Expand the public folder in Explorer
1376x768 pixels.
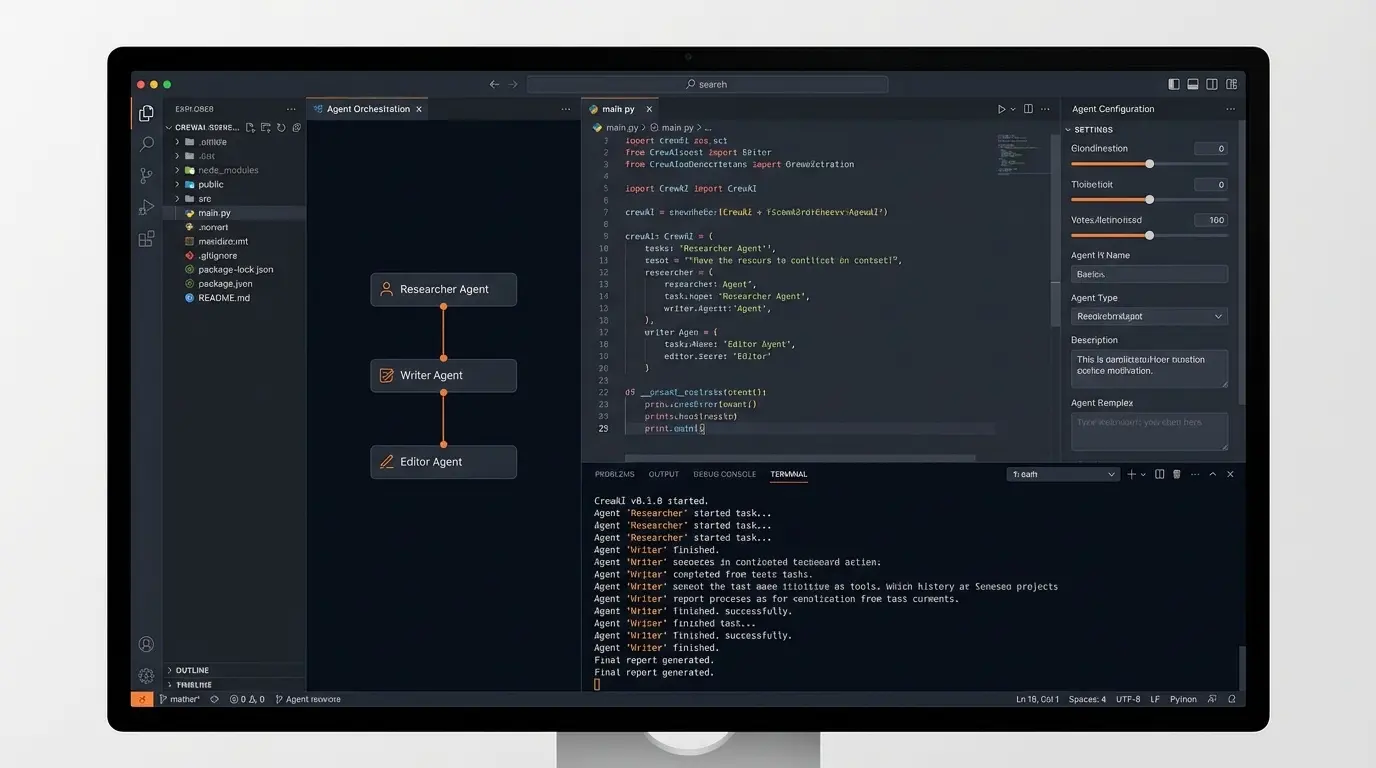[210, 185]
